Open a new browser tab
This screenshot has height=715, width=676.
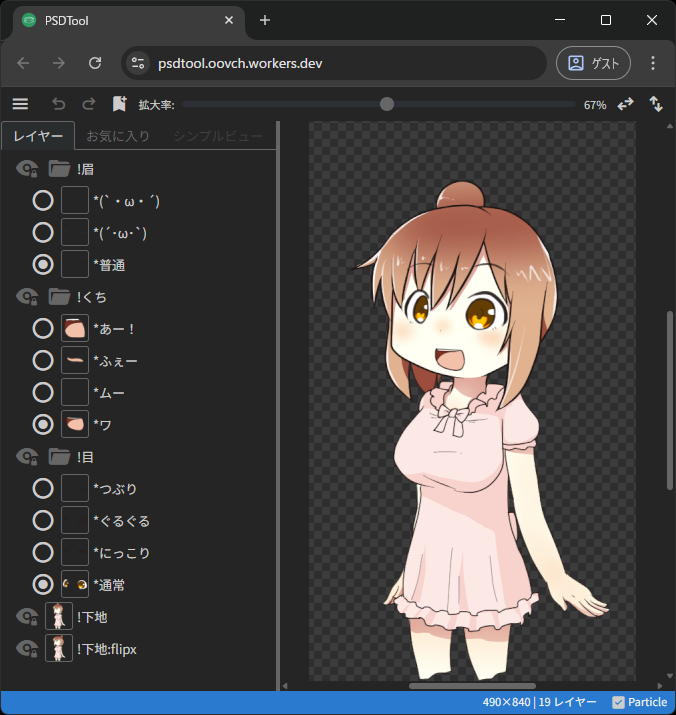click(265, 20)
